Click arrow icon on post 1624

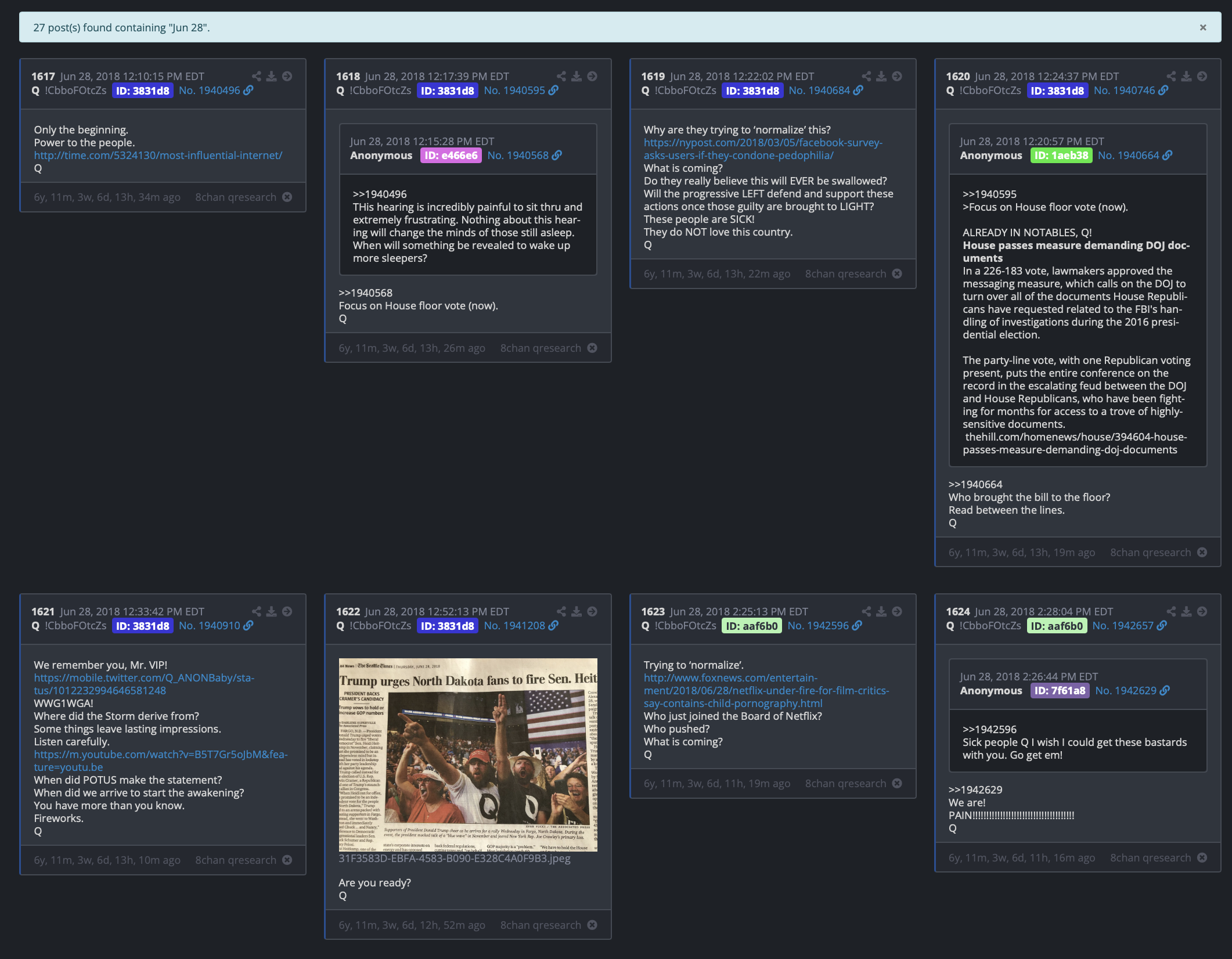pos(1202,611)
